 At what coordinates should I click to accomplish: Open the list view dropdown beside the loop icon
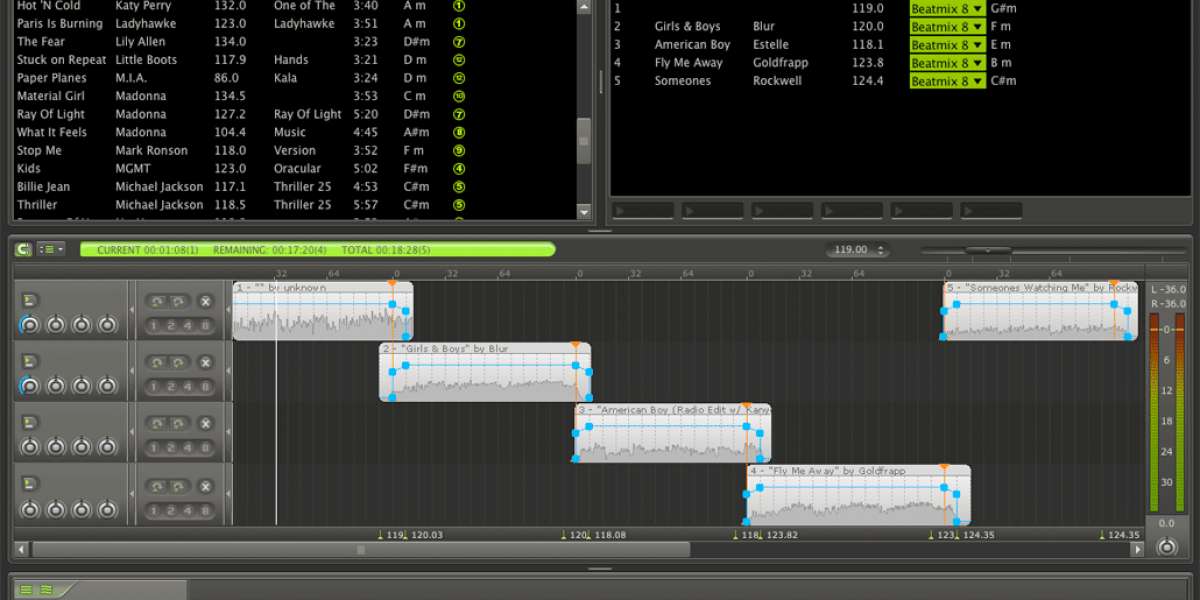point(52,249)
